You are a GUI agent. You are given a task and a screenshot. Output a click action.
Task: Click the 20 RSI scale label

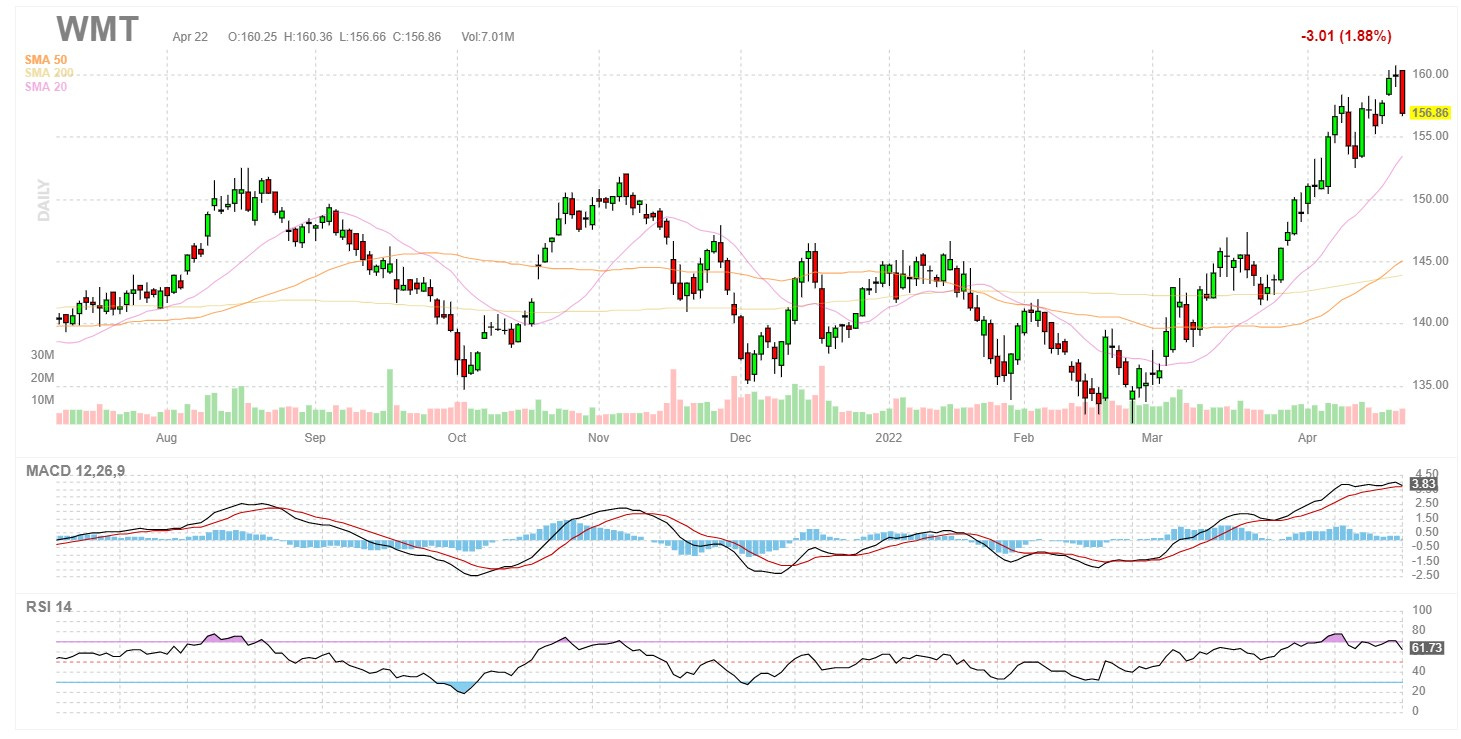(x=1418, y=690)
